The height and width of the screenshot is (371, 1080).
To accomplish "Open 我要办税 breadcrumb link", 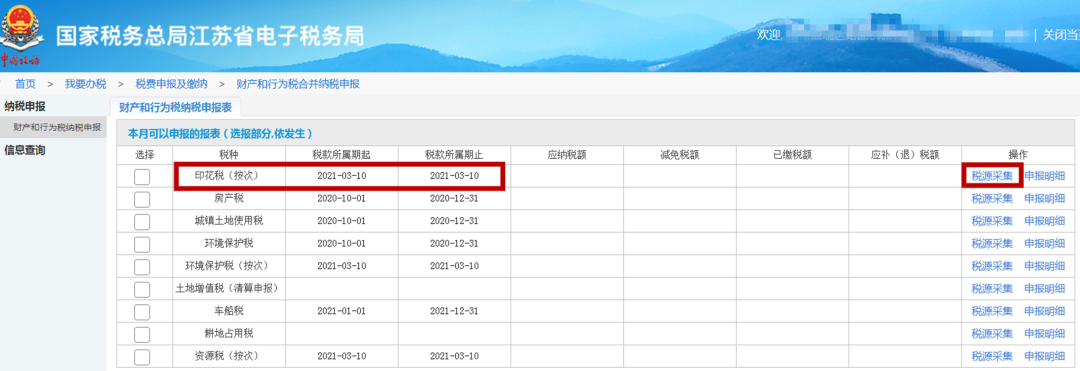I will tap(85, 84).
